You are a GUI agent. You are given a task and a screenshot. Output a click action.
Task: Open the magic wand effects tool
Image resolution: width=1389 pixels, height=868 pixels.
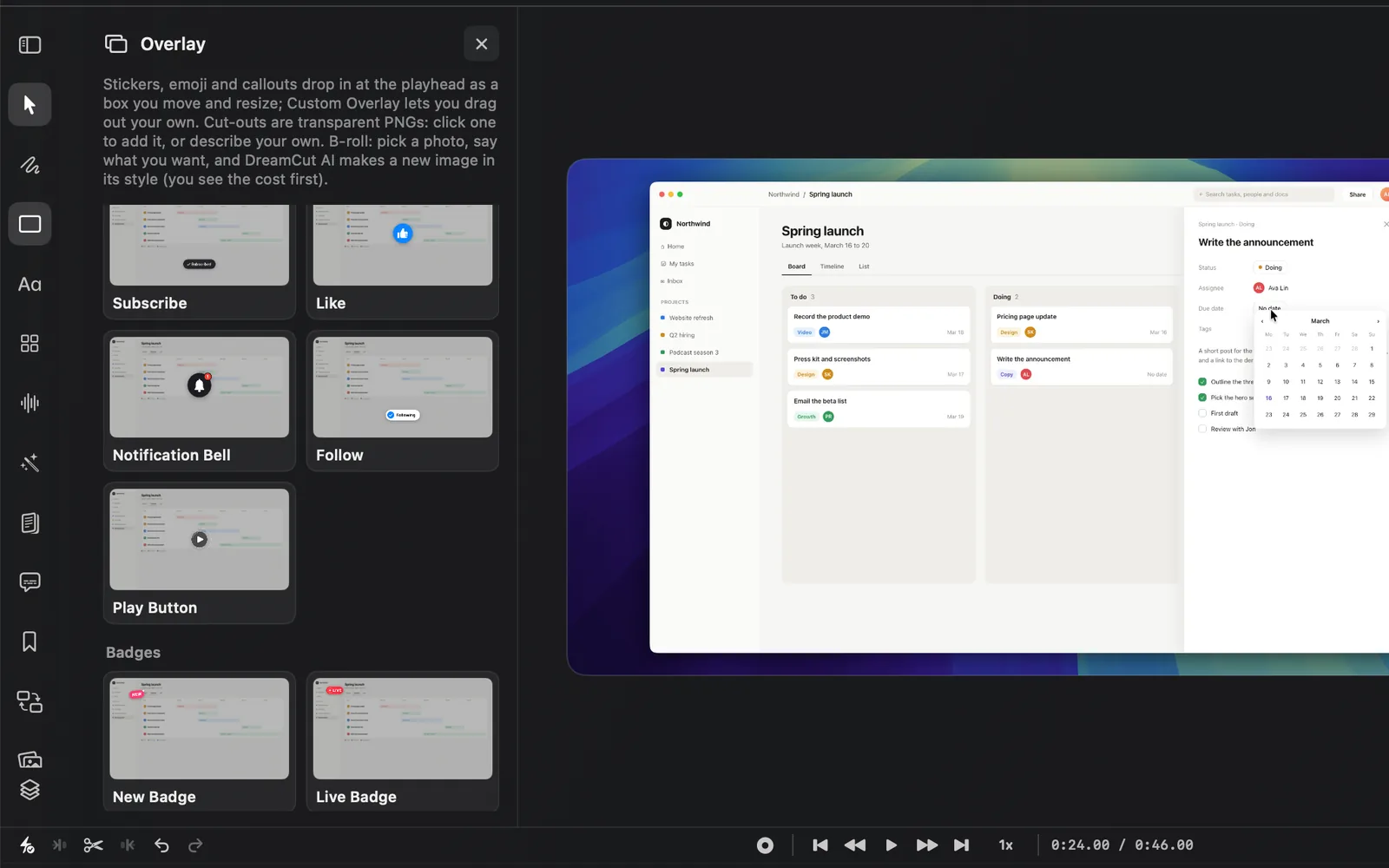pyautogui.click(x=30, y=463)
